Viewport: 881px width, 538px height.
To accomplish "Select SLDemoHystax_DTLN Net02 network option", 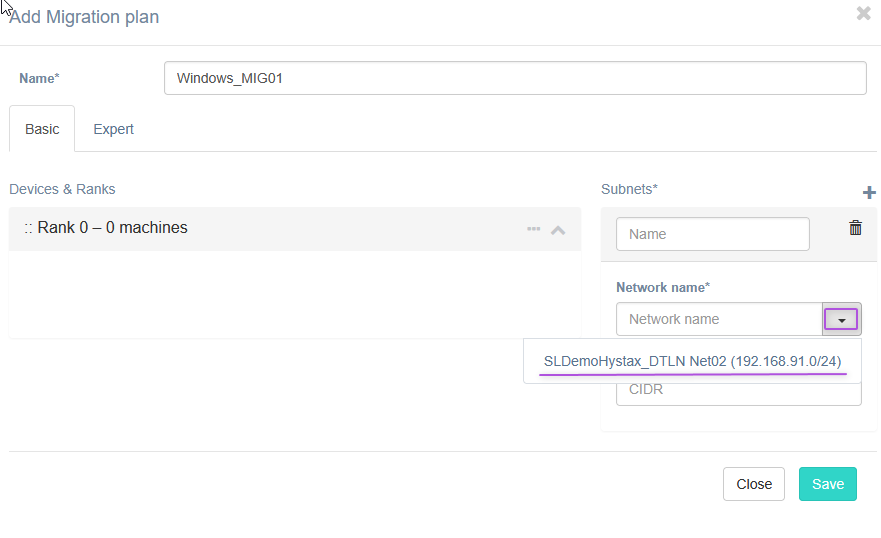I will (x=692, y=361).
